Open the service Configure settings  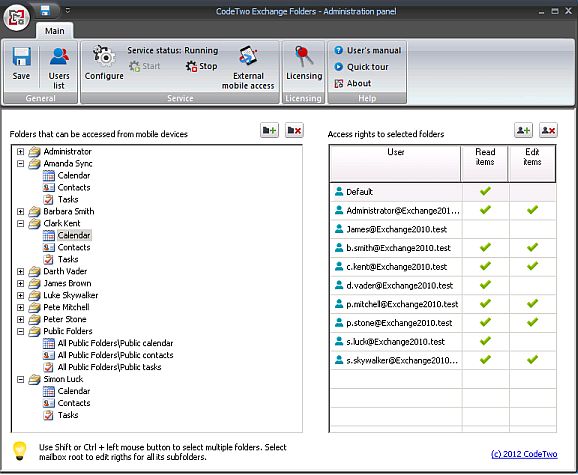pos(104,63)
